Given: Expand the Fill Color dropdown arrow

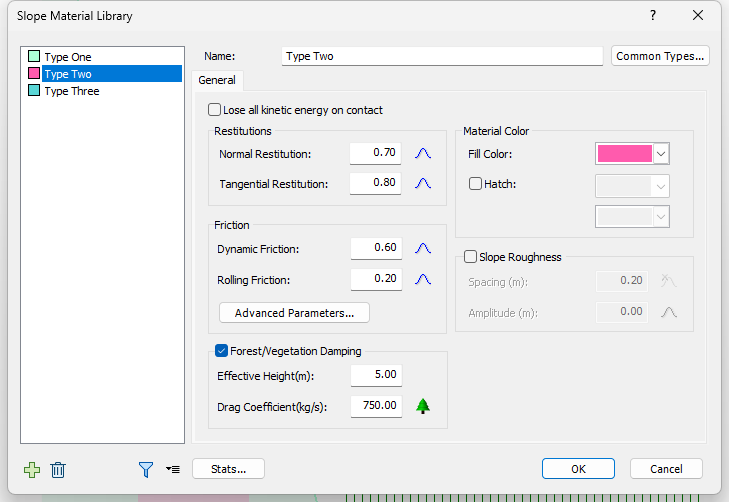Looking at the screenshot, I should tap(661, 154).
